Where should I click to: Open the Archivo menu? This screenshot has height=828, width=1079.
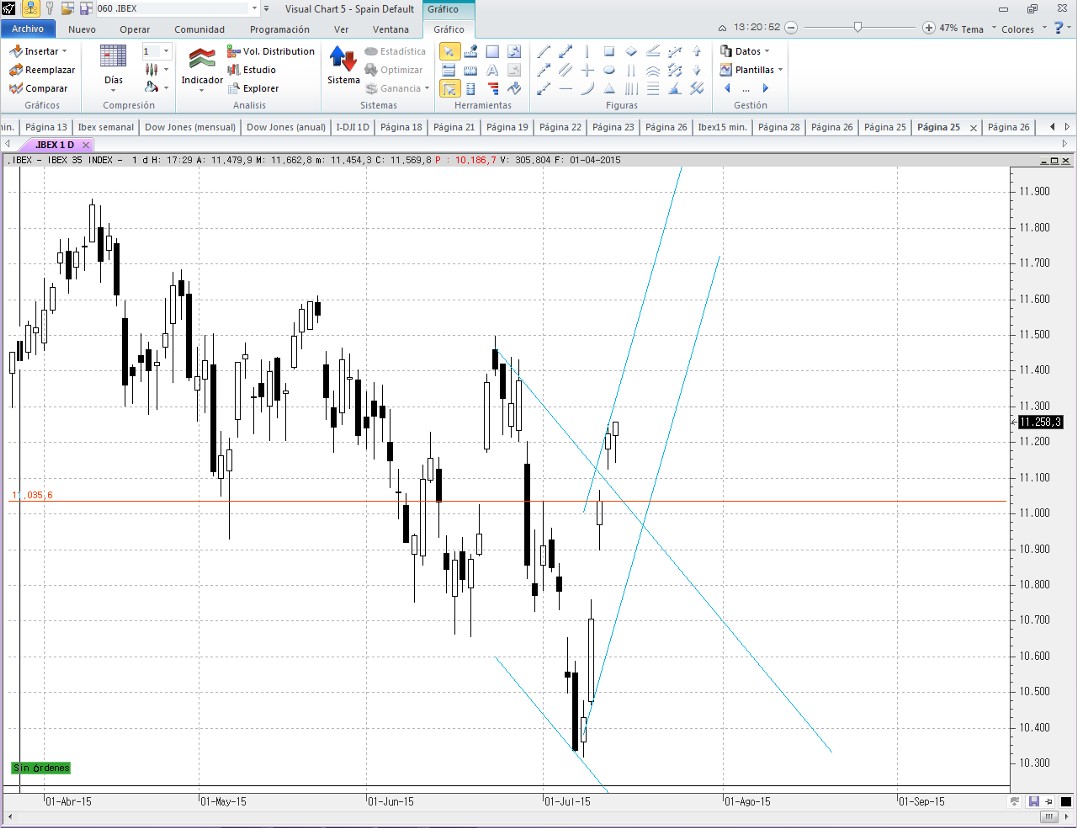(28, 29)
